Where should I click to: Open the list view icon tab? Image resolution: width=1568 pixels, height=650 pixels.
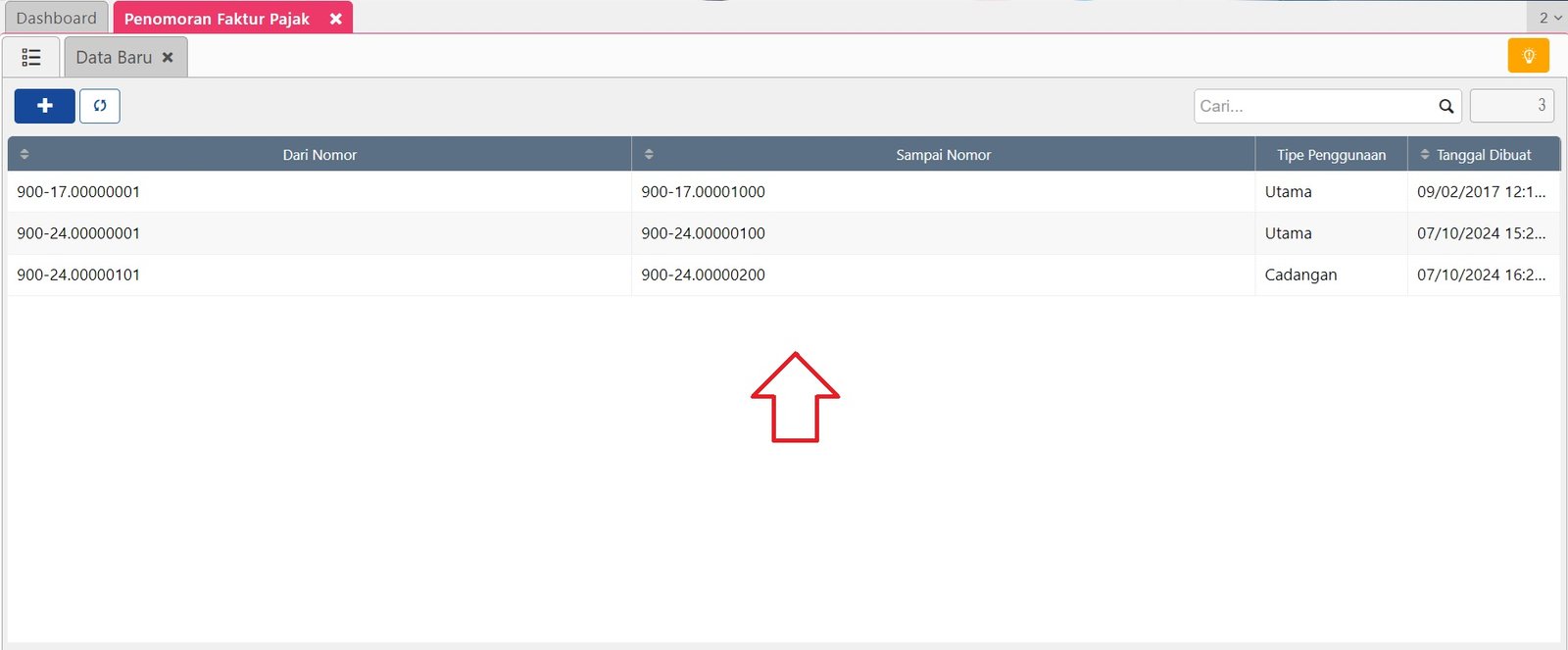click(x=31, y=58)
